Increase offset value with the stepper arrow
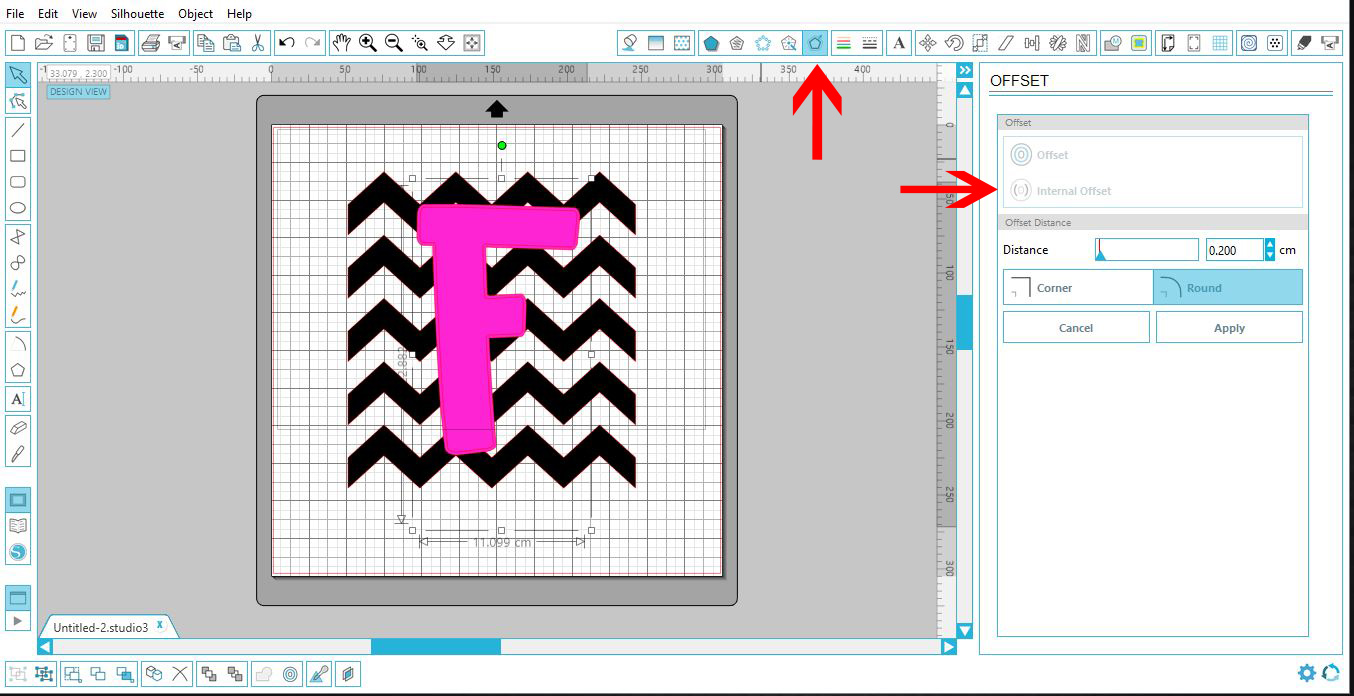Screen dimensions: 1354x696 pyautogui.click(x=1268, y=245)
